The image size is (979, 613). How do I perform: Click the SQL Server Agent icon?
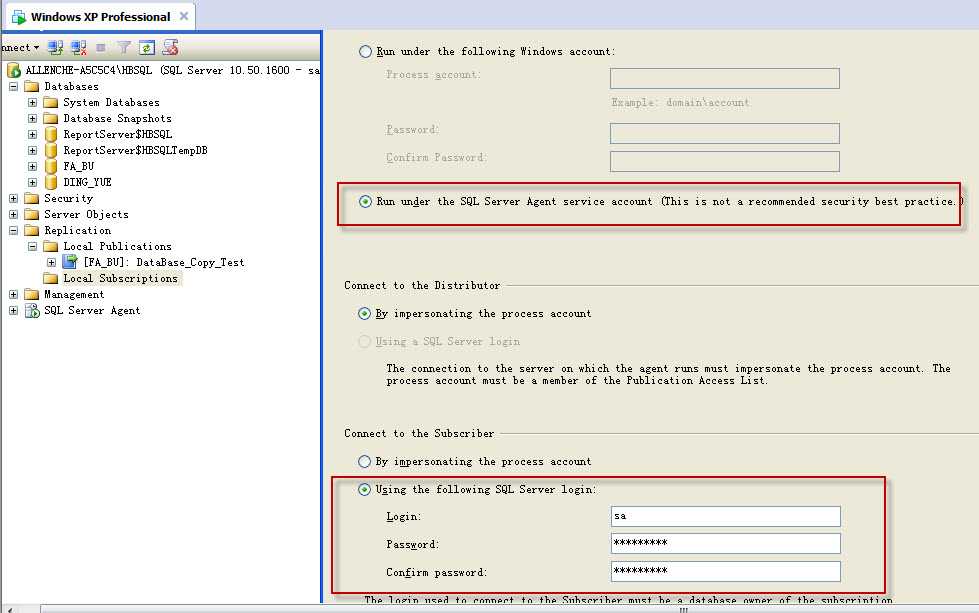click(x=32, y=310)
